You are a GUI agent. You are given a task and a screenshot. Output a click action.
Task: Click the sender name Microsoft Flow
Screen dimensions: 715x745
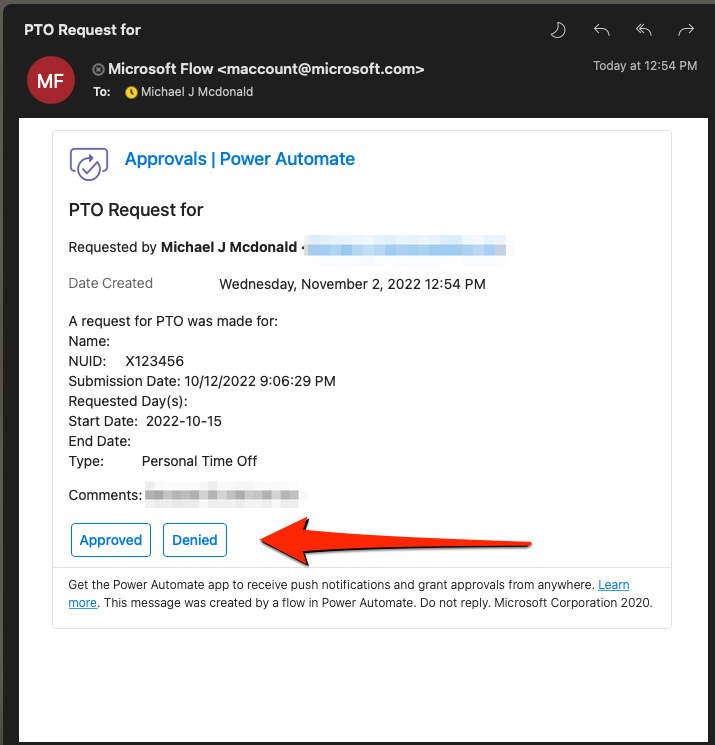click(x=160, y=69)
